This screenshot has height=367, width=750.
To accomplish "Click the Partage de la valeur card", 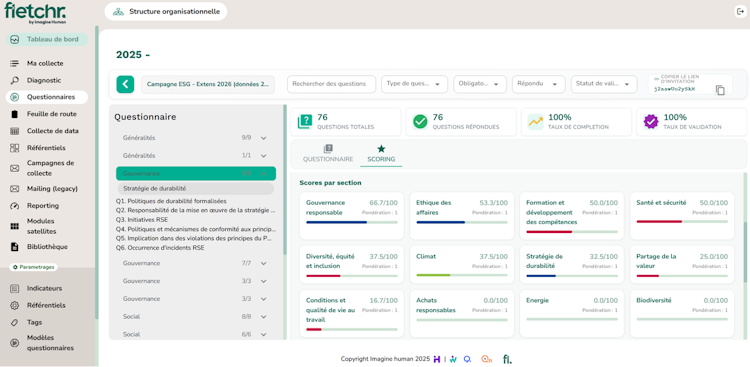I will [x=682, y=265].
